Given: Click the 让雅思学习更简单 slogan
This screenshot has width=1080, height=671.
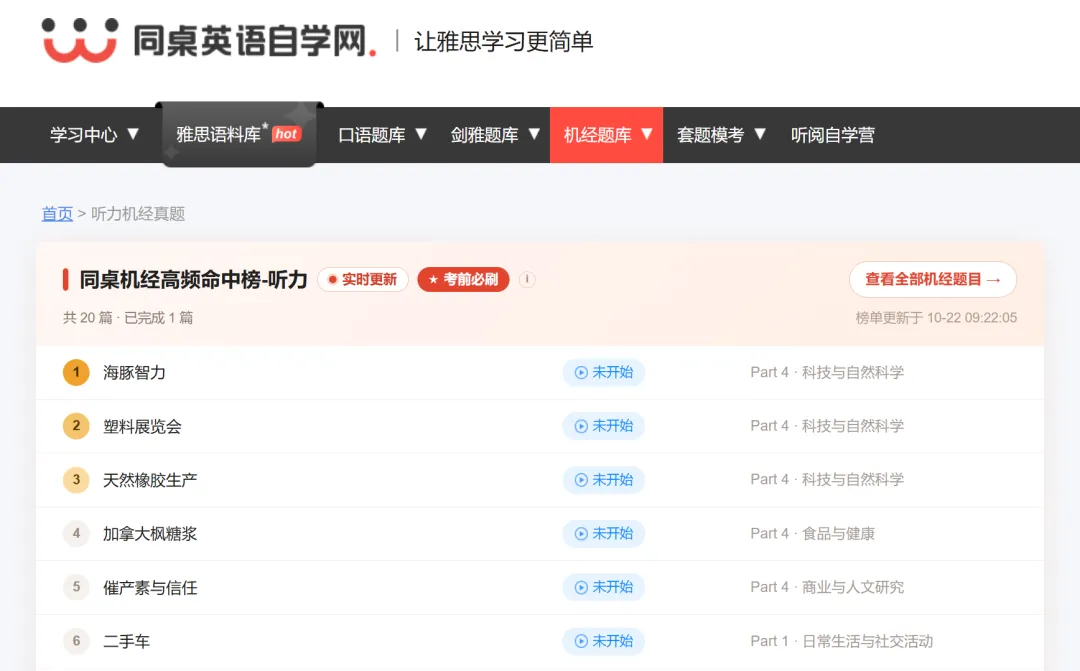Looking at the screenshot, I should click(503, 41).
